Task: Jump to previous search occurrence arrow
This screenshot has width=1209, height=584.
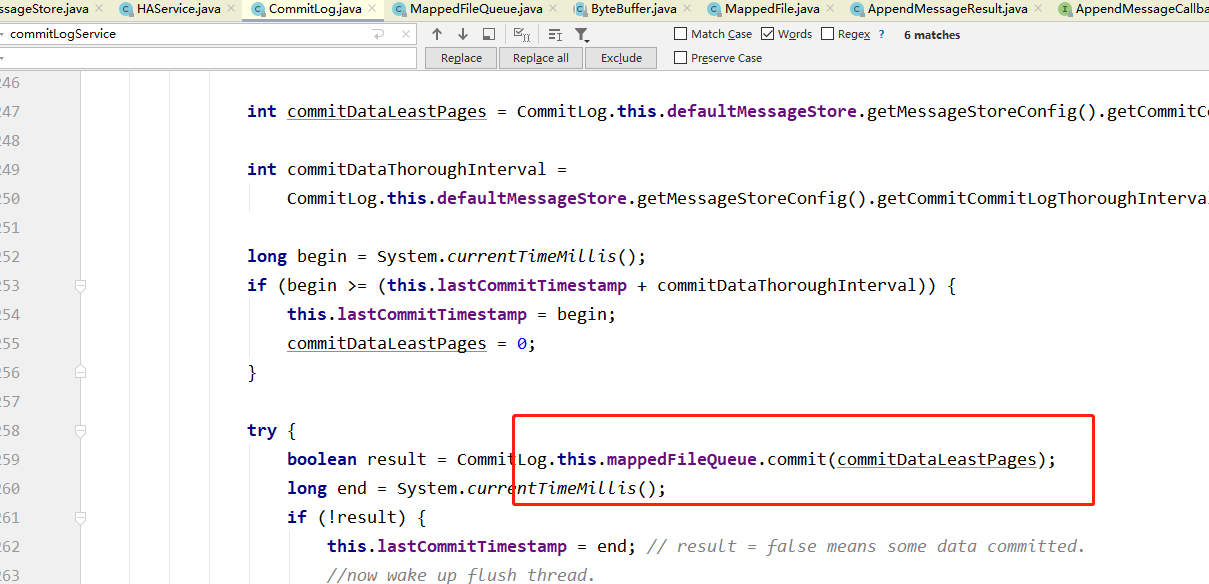Action: pos(437,34)
